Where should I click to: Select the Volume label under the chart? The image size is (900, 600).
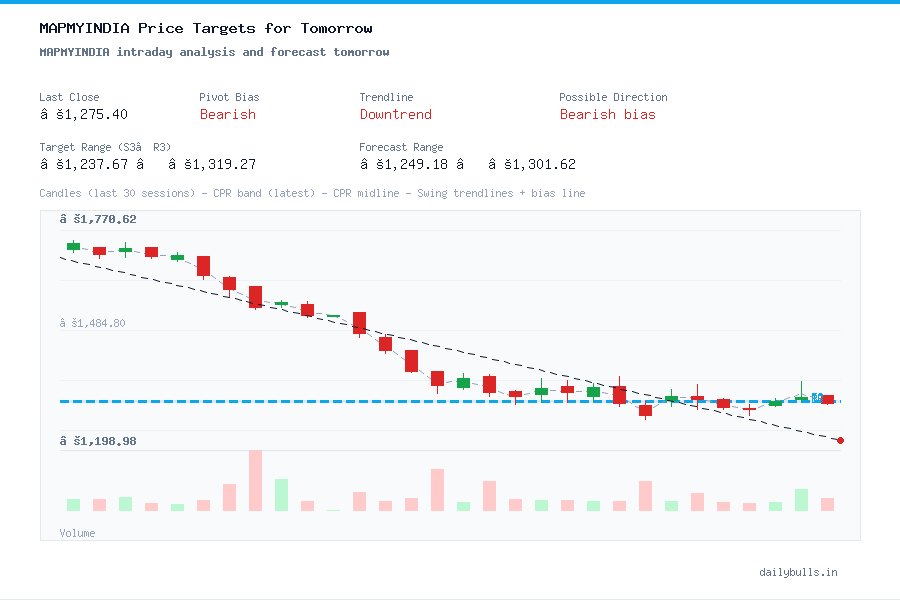(77, 533)
